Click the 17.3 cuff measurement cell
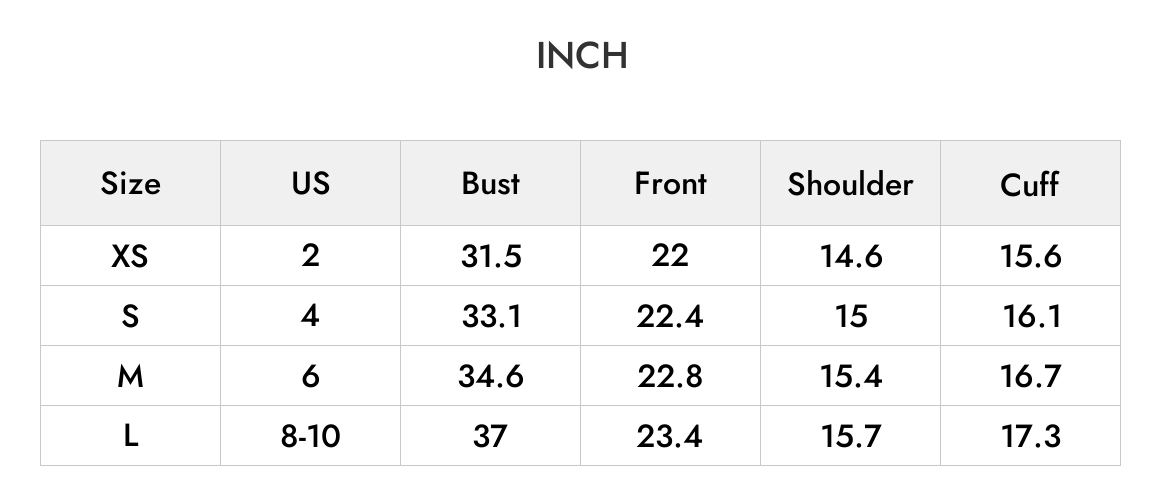 pyautogui.click(x=1031, y=436)
